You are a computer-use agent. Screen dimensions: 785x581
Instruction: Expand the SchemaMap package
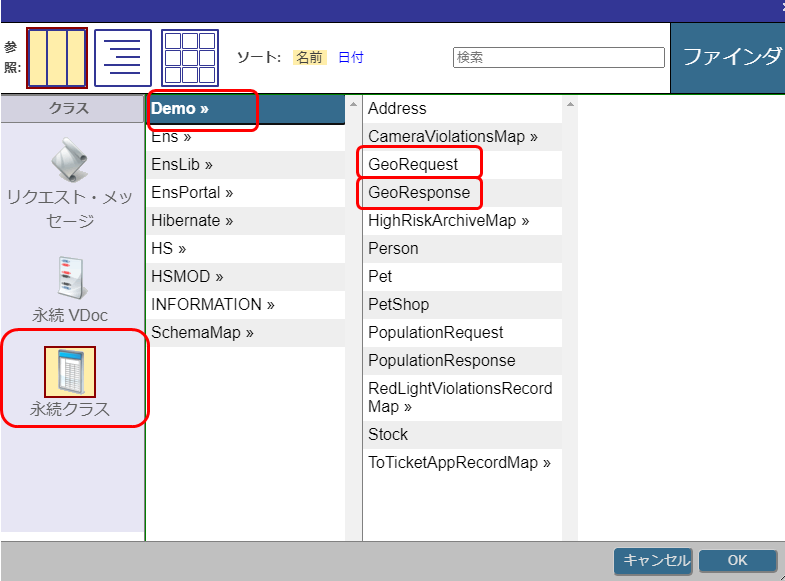coord(202,332)
